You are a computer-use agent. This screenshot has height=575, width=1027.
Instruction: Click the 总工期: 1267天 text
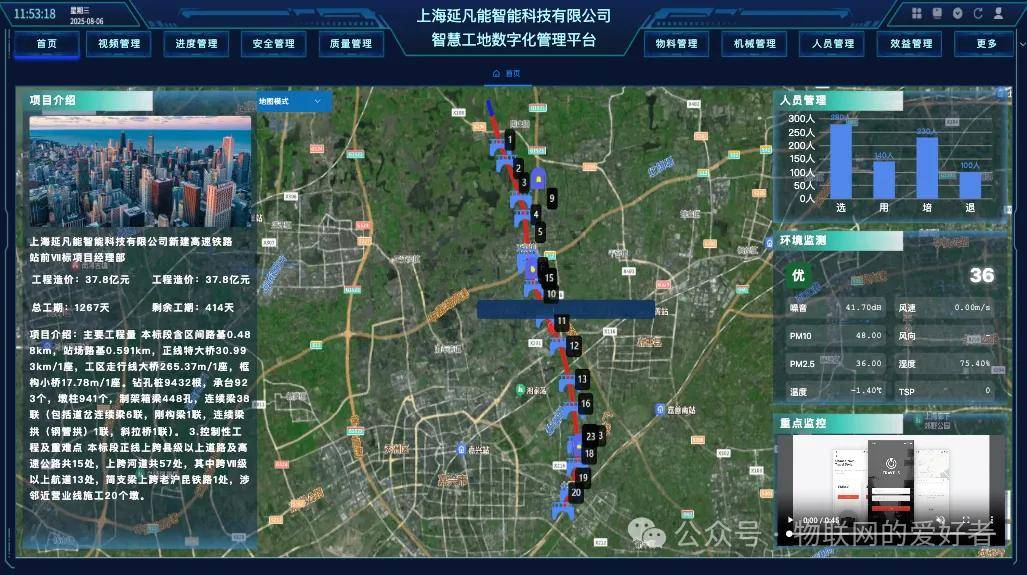tap(70, 307)
